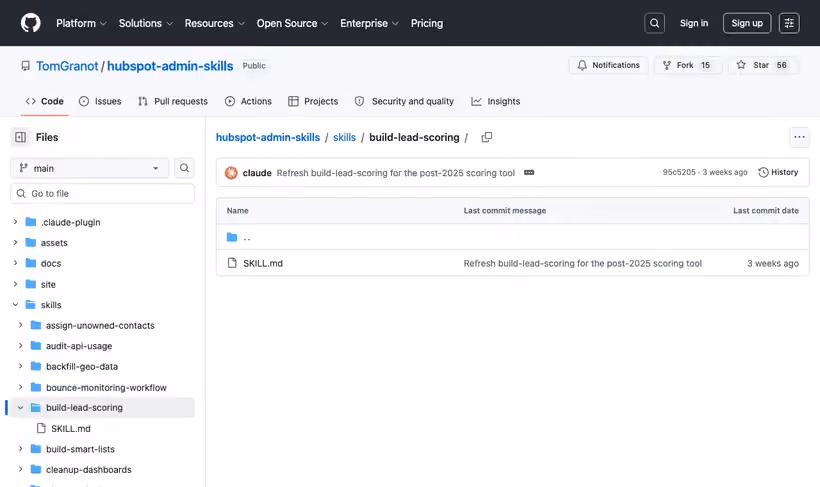Screen dimensions: 820x487
Task: Switch to the Code tab
Action: [44, 101]
